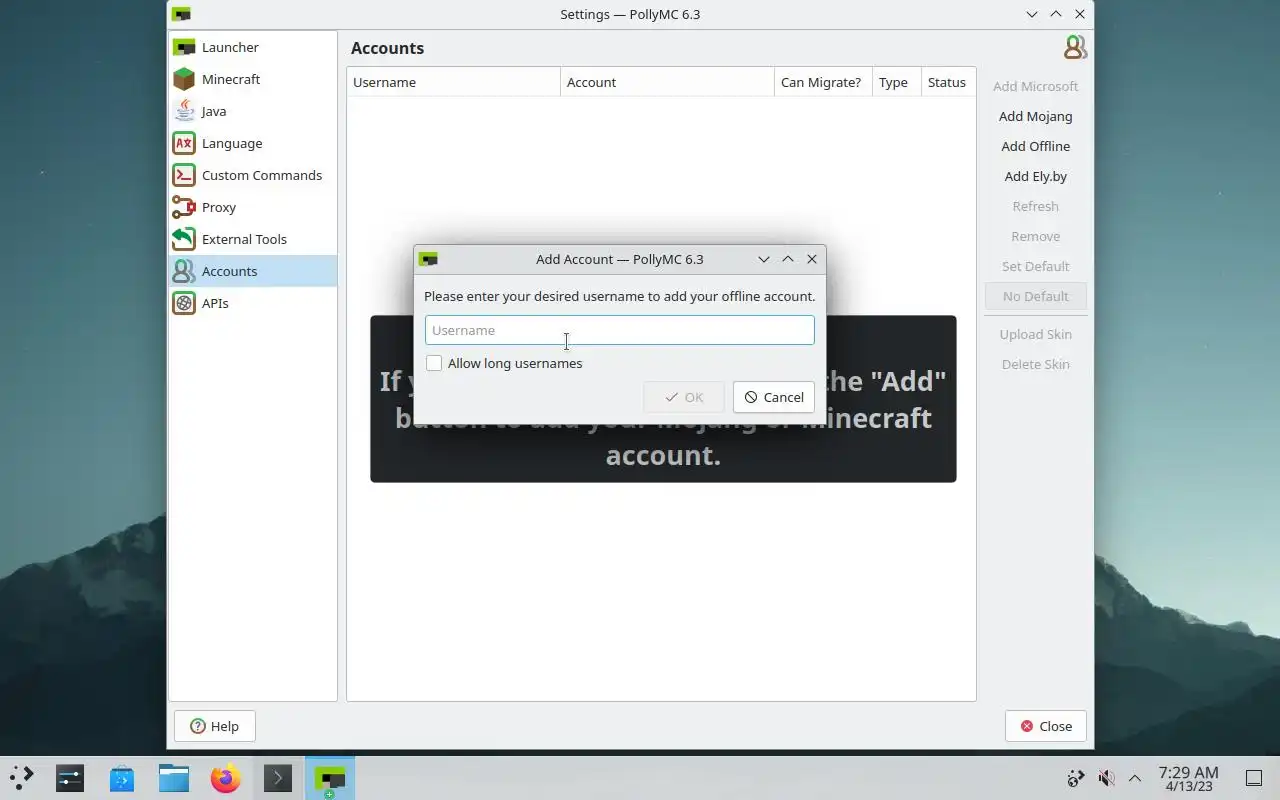The width and height of the screenshot is (1280, 800).
Task: Sort by Type column header
Action: [896, 82]
